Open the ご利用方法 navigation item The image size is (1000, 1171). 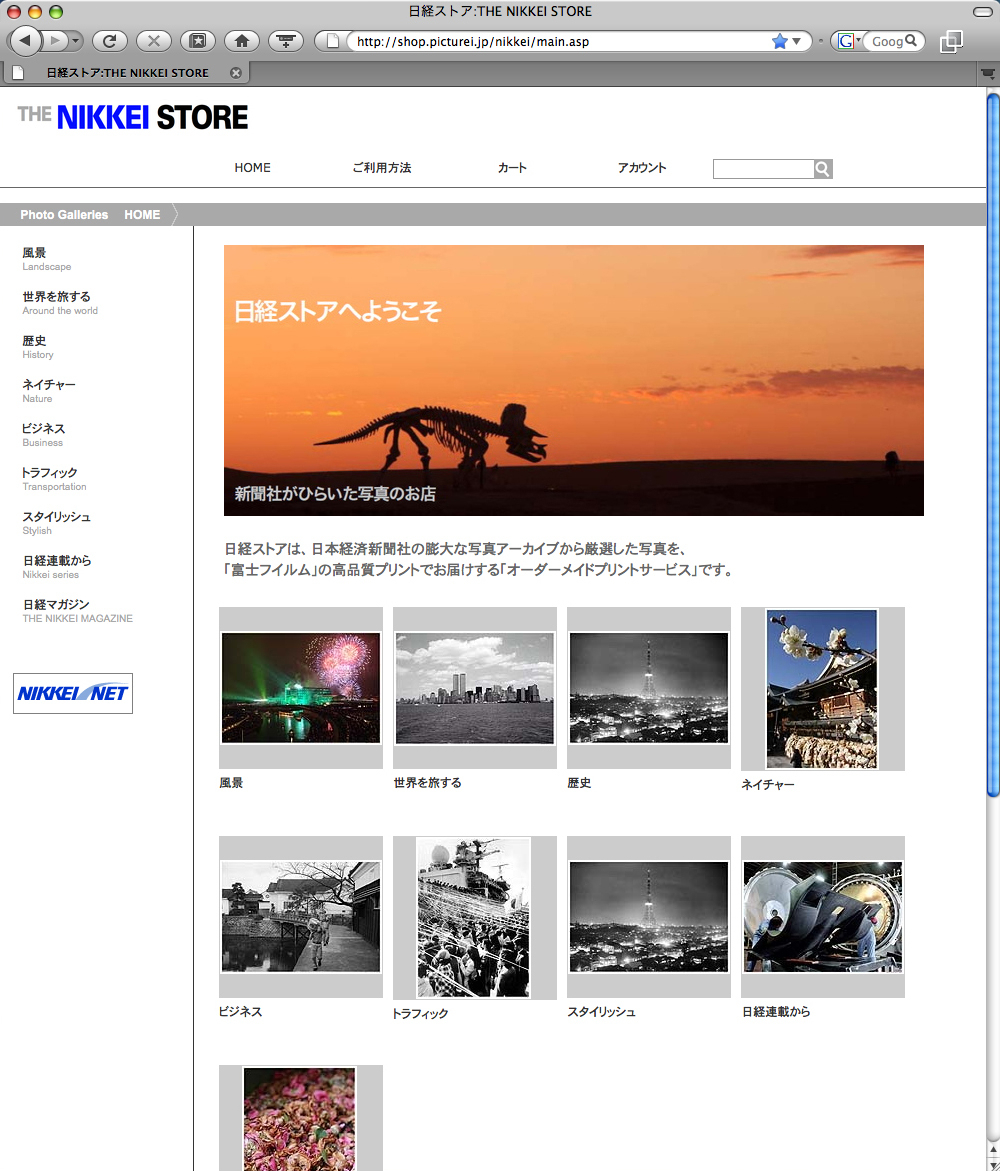[382, 167]
